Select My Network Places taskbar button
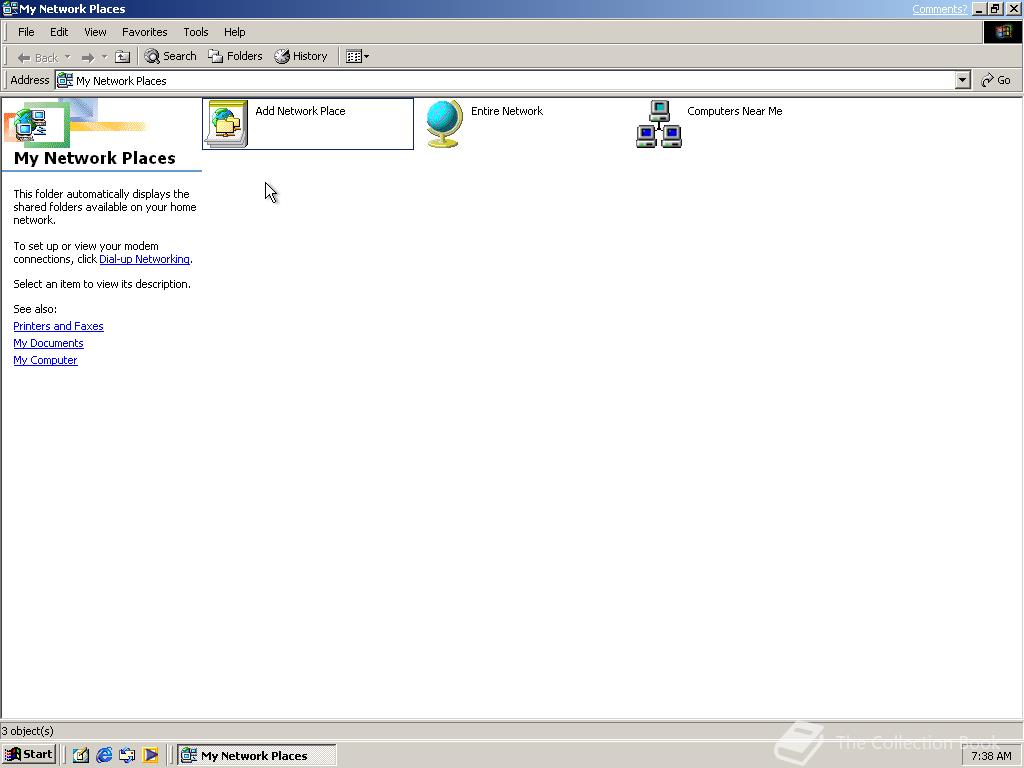 pyautogui.click(x=257, y=755)
